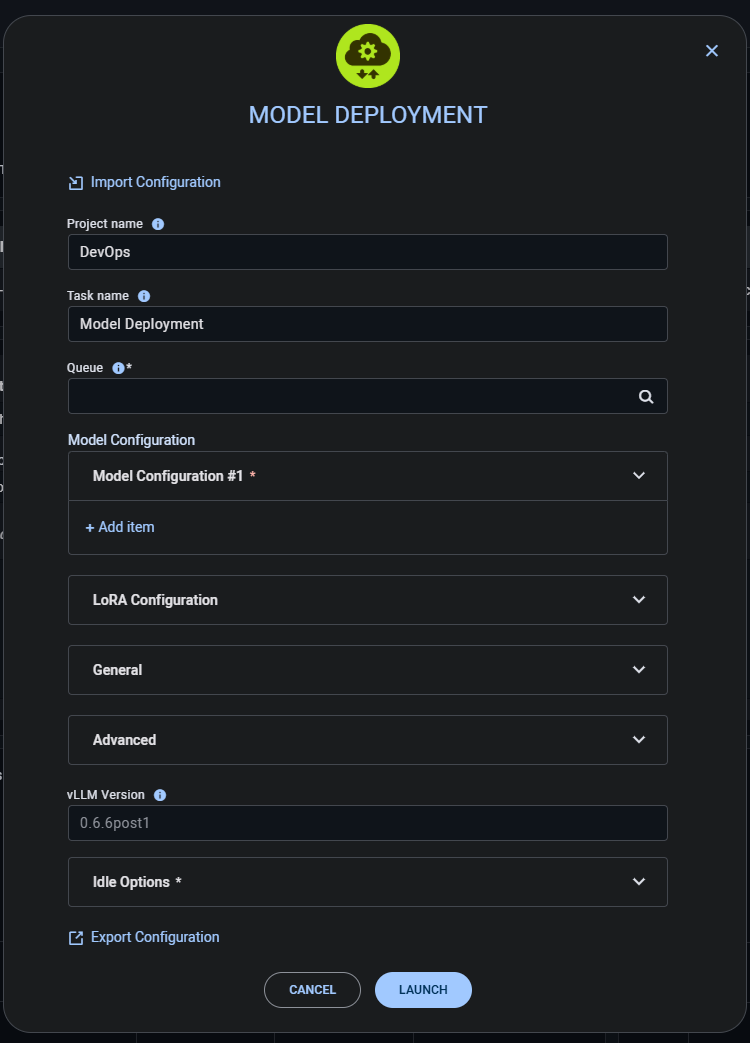Click the Project name info icon

(157, 224)
